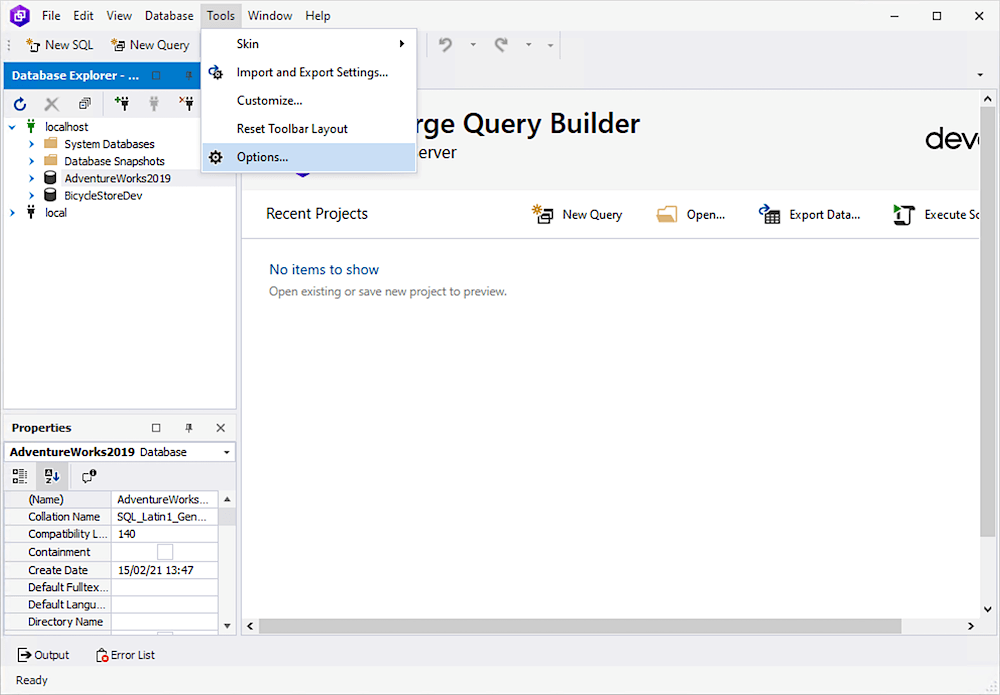Click the vertical scrollbar down arrow on start page

(x=987, y=609)
